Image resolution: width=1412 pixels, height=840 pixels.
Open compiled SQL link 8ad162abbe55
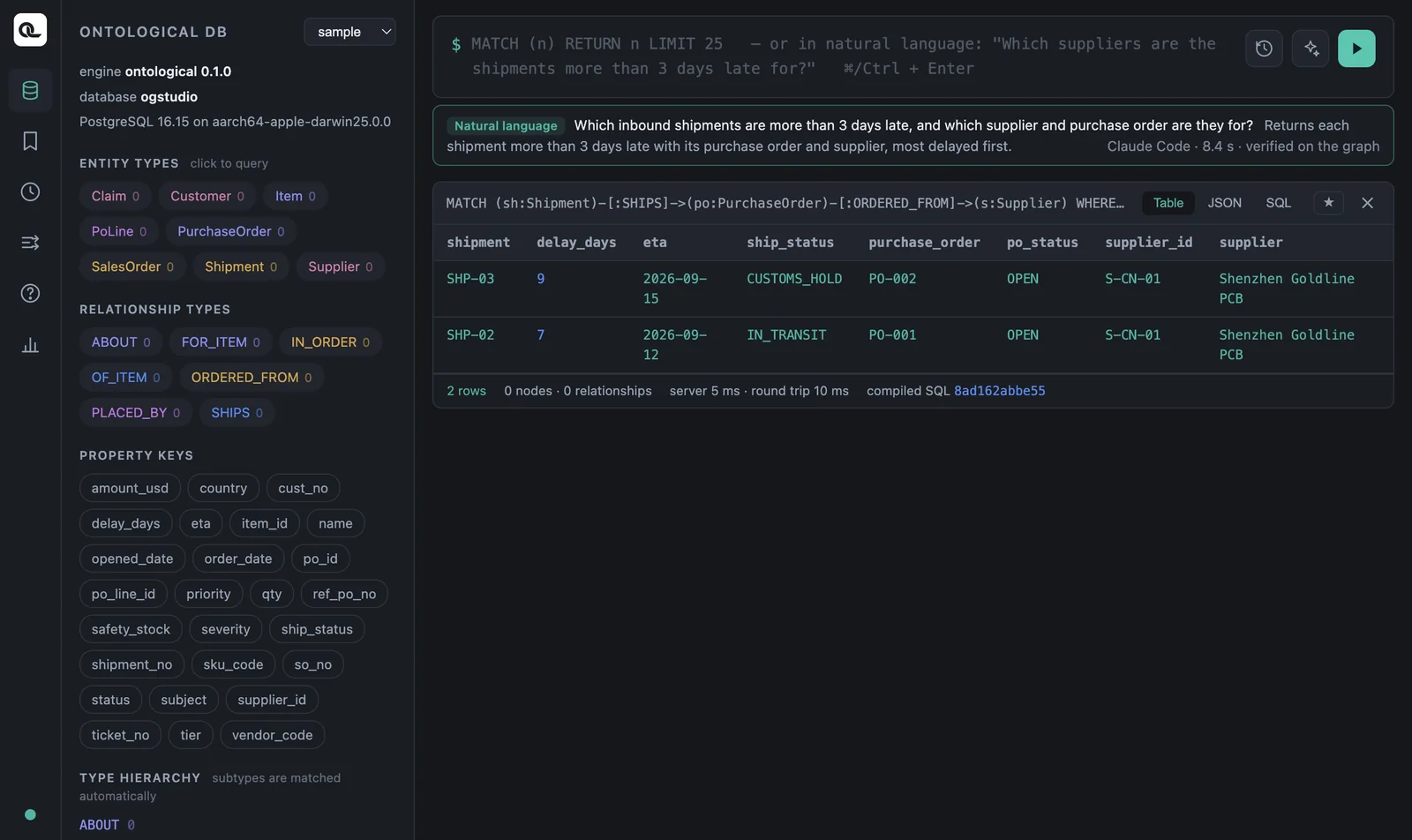999,391
